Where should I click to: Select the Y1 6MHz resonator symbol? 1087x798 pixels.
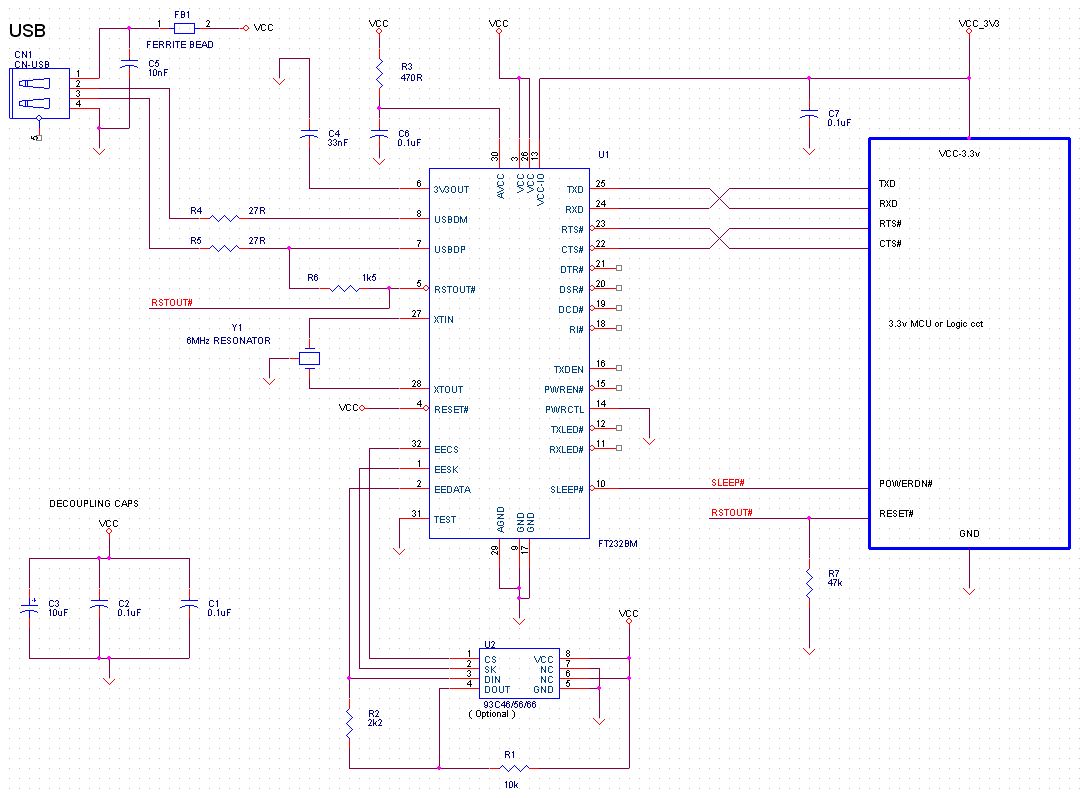click(309, 358)
